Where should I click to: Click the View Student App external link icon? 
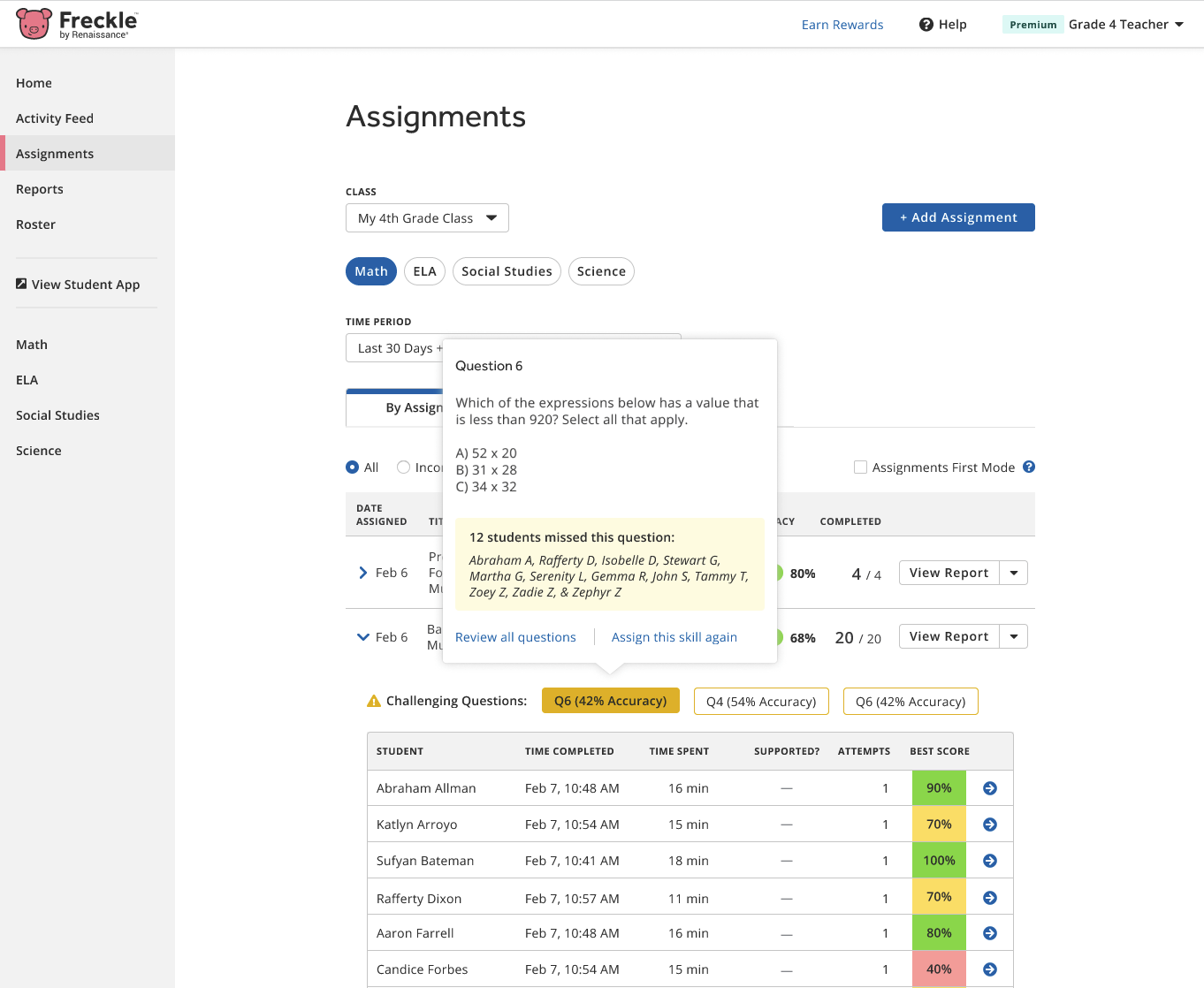point(19,283)
